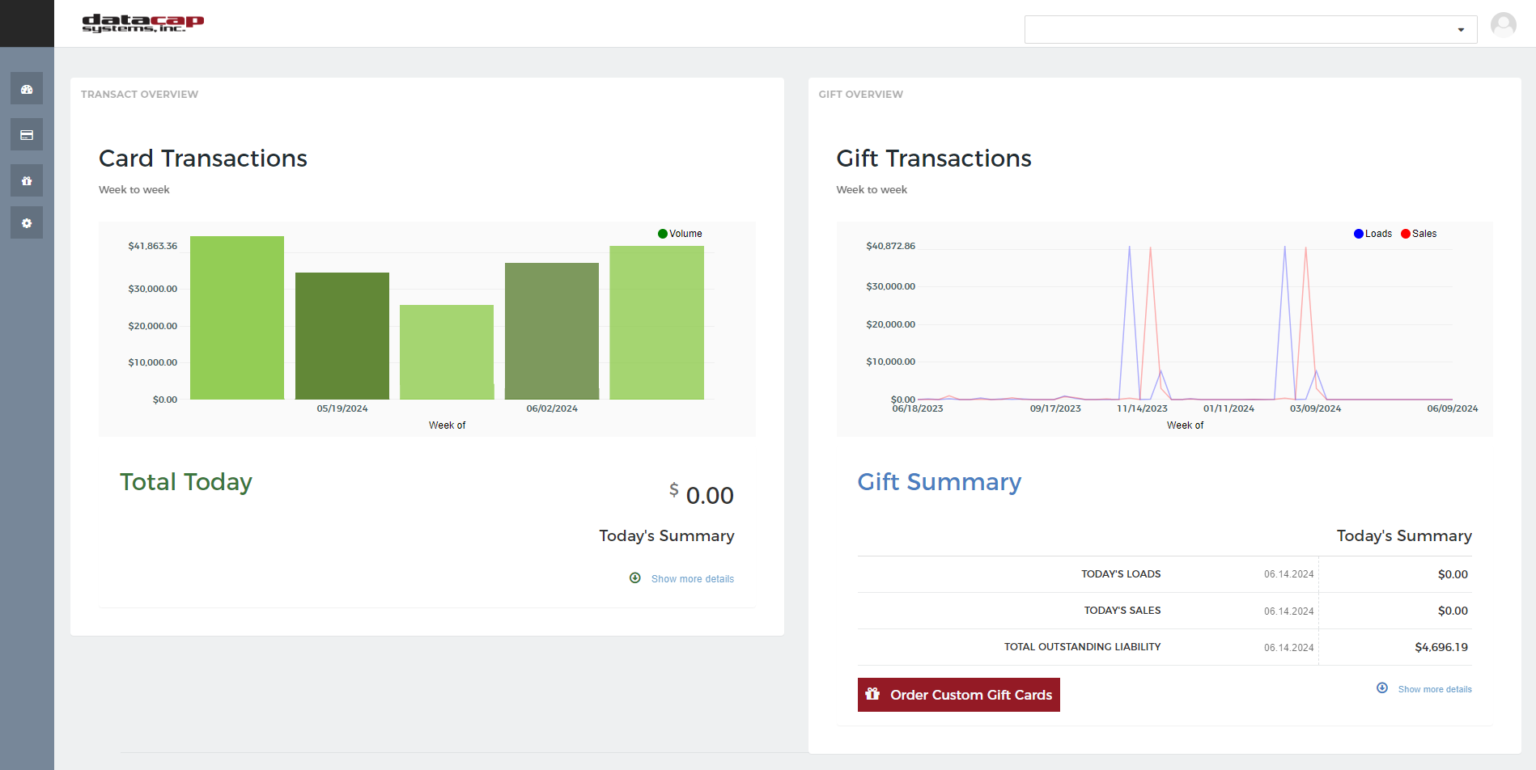
Task: Click the circled arrow icon beside Gift Summary's Show more details
Action: [x=1381, y=688]
